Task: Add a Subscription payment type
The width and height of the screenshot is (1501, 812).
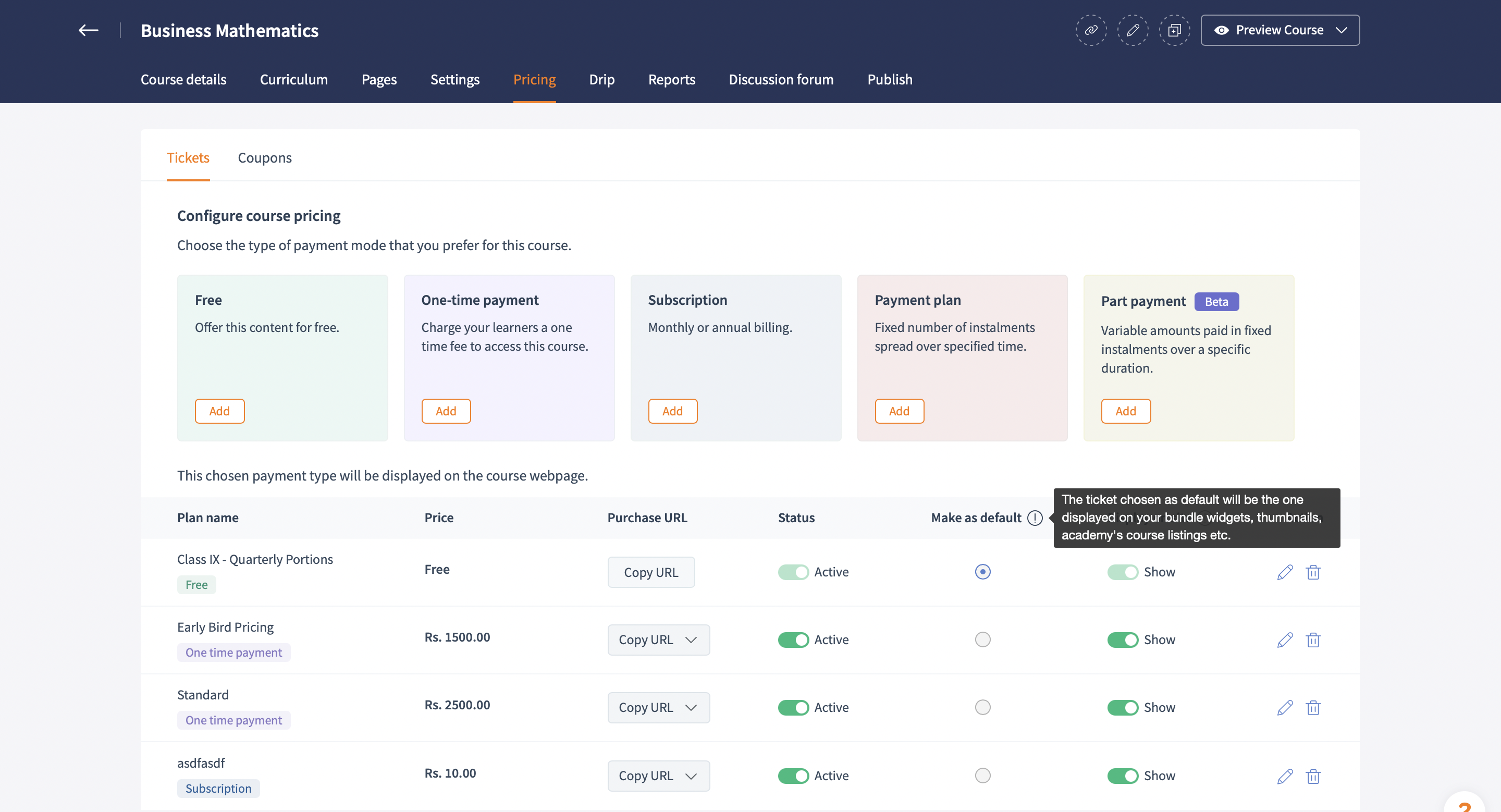Action: coord(672,411)
